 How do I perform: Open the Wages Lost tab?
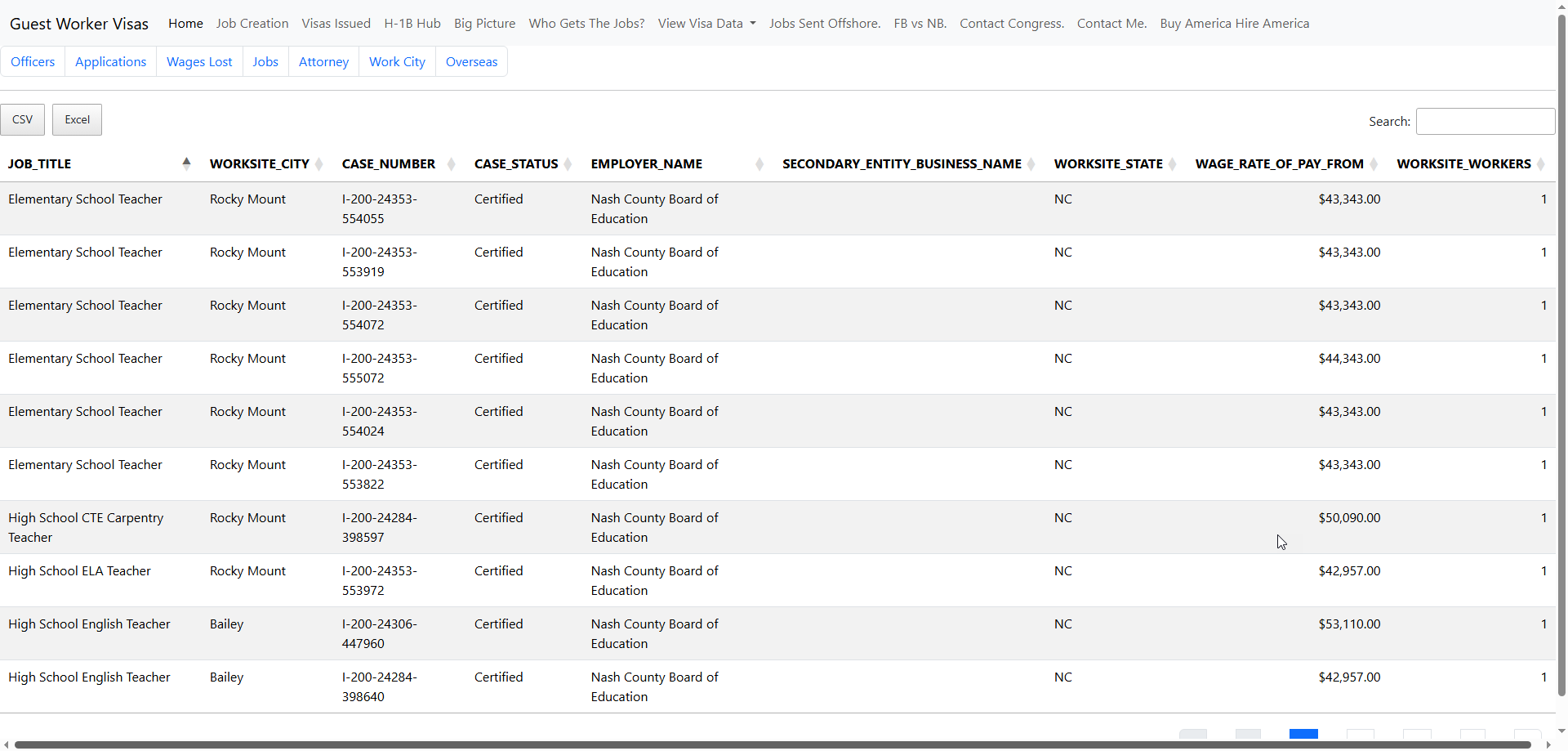coord(199,62)
